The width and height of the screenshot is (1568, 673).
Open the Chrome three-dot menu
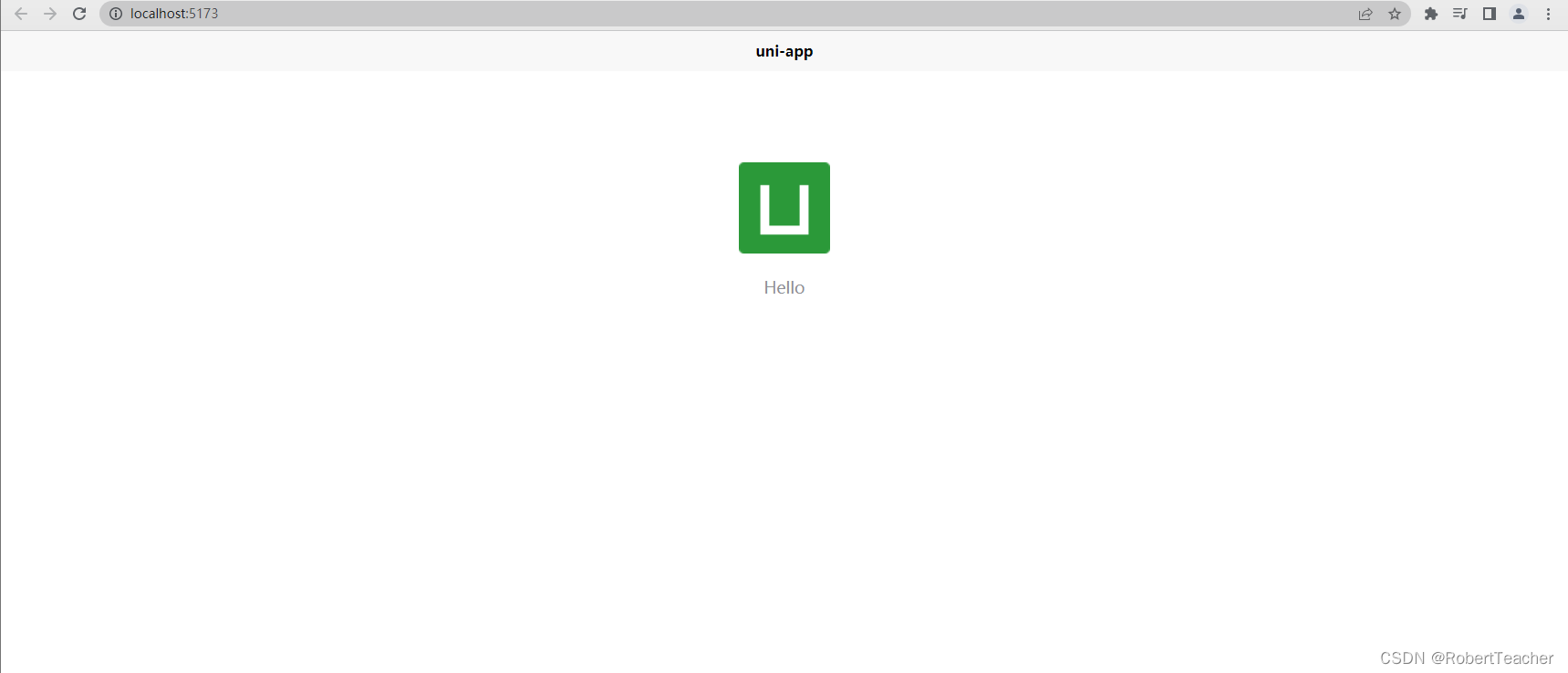click(x=1548, y=14)
